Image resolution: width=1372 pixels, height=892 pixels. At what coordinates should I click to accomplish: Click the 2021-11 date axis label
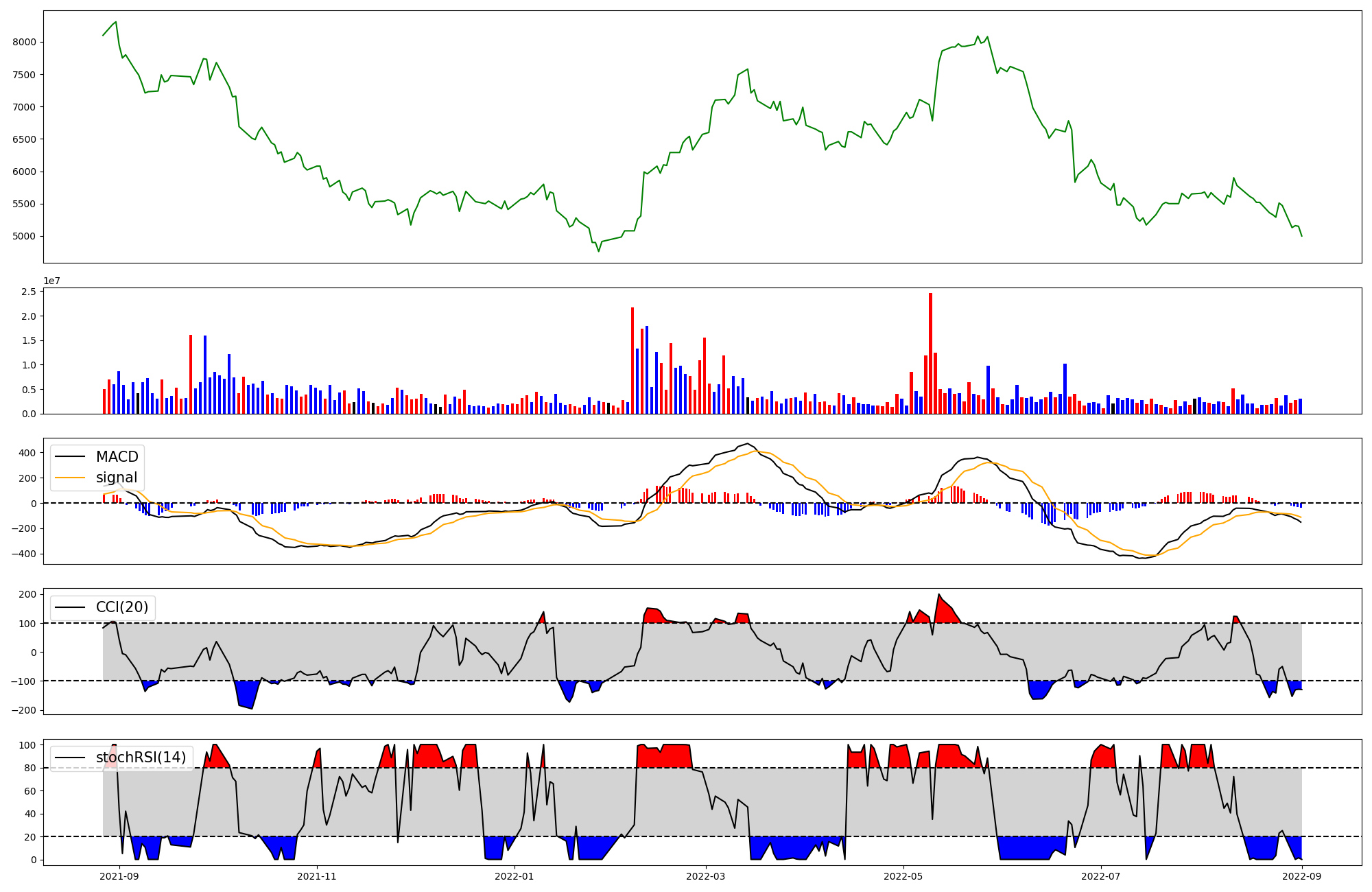tap(317, 876)
